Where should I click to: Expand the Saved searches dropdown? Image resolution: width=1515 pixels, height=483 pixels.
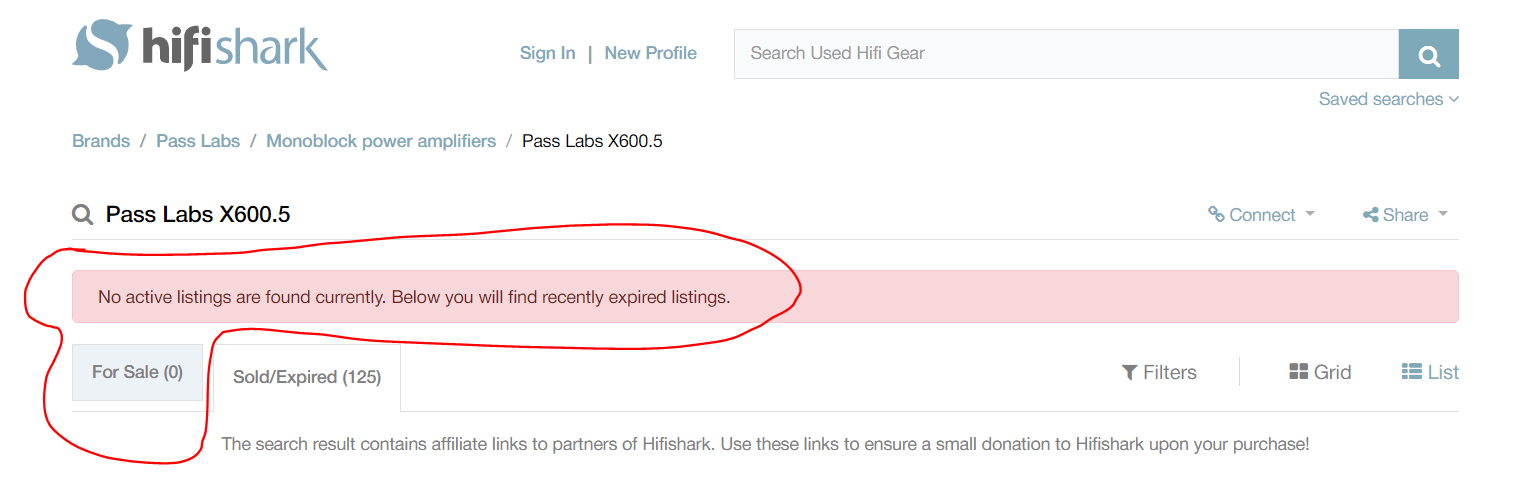(x=1388, y=99)
